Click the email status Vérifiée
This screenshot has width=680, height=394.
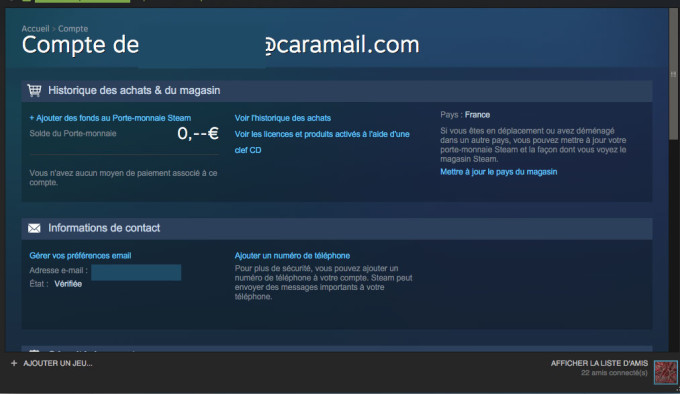click(68, 284)
